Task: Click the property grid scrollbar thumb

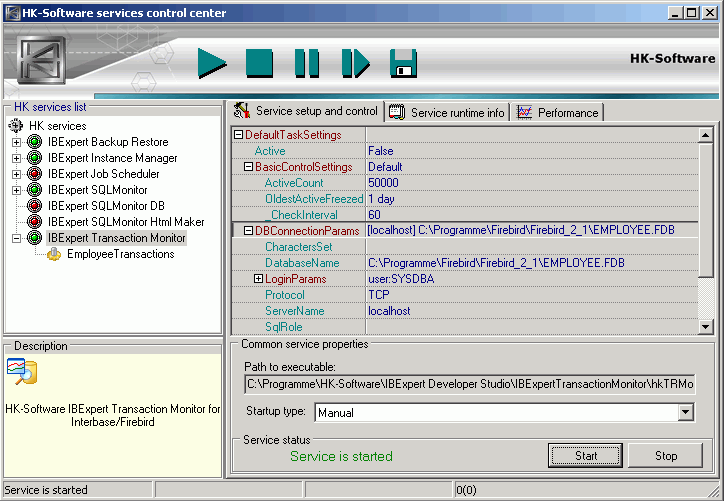Action: pyautogui.click(x=705, y=210)
